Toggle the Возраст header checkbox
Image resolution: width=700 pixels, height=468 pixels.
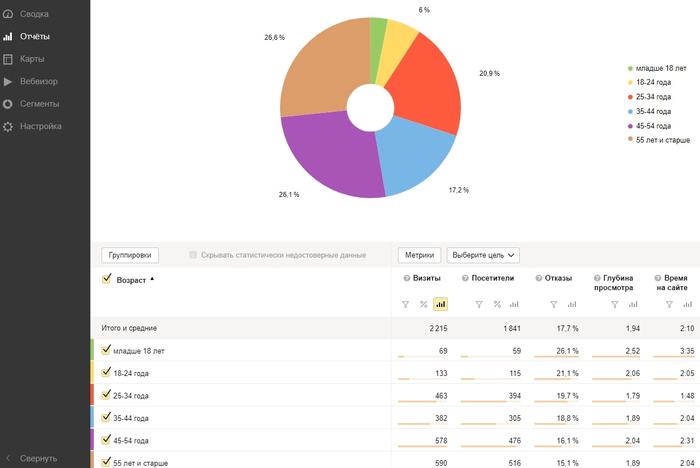(x=106, y=279)
